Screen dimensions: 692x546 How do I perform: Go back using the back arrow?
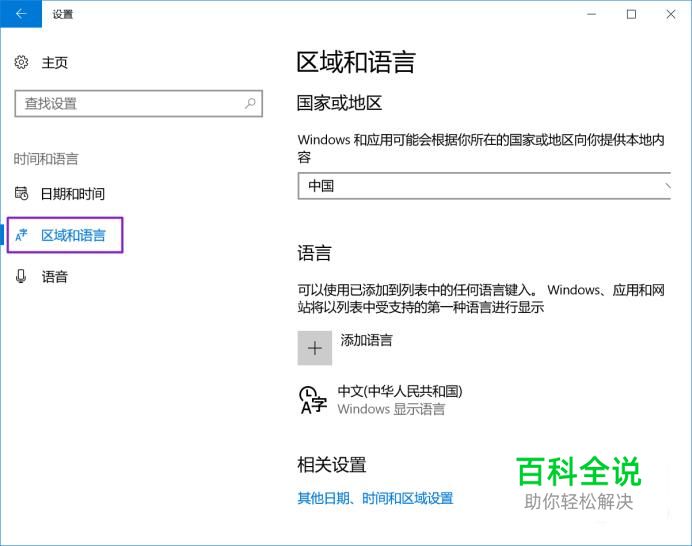coord(21,14)
